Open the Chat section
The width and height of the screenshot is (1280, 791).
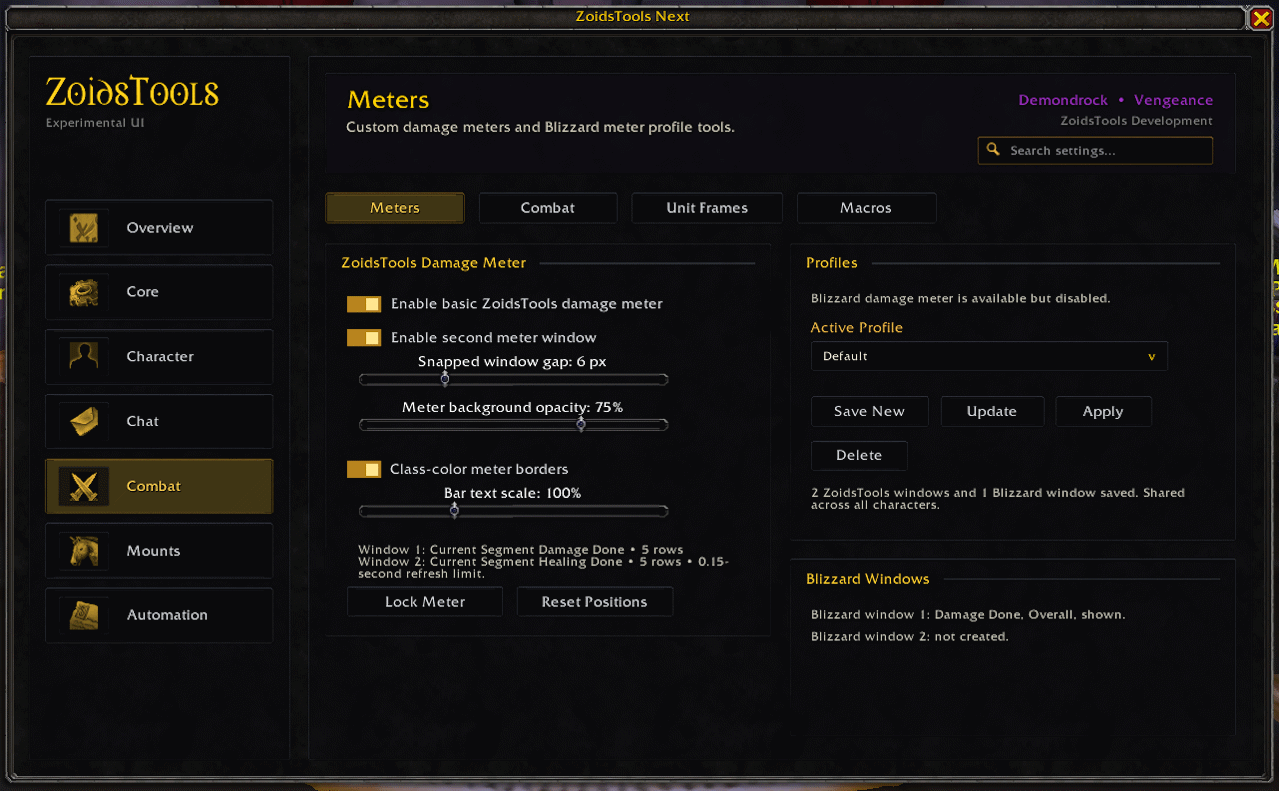159,422
